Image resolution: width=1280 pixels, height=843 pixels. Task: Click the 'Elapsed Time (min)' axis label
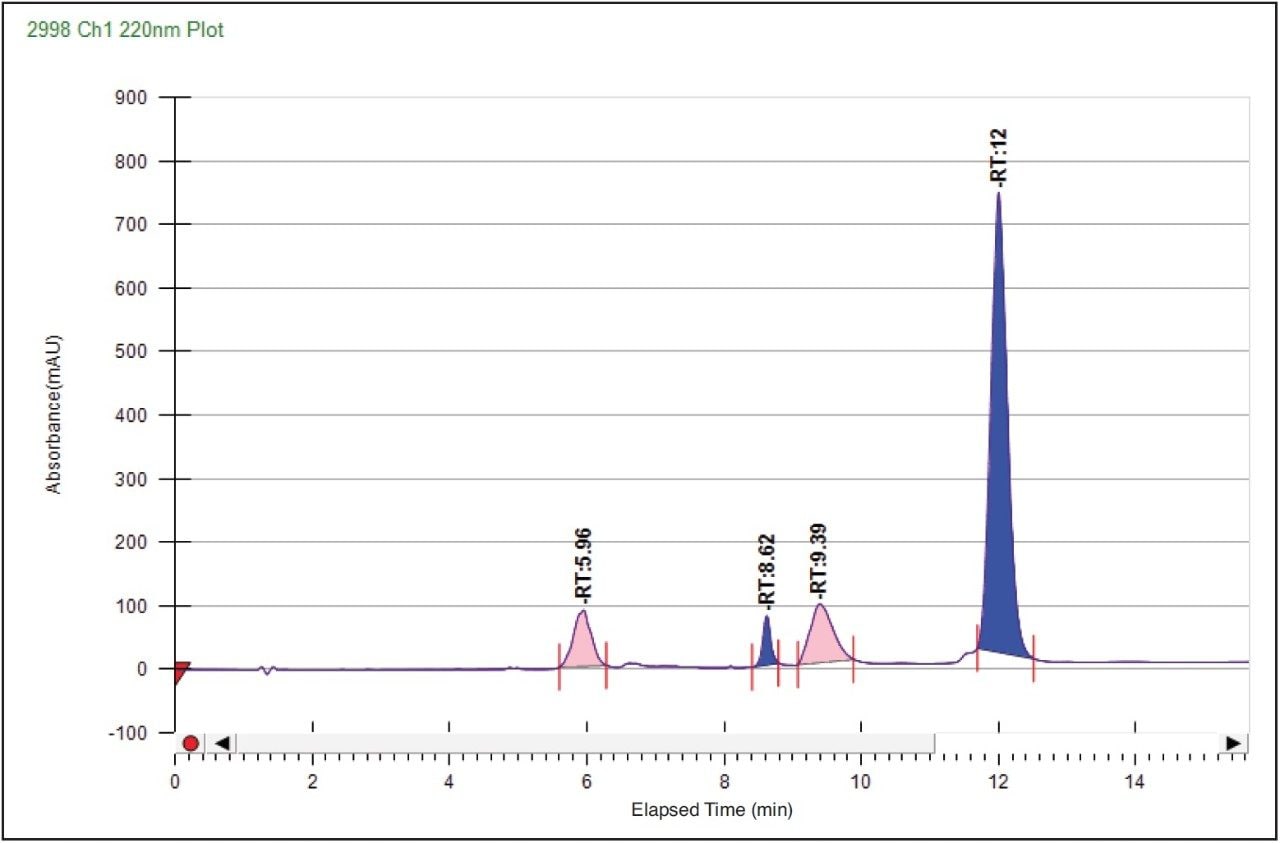point(712,810)
